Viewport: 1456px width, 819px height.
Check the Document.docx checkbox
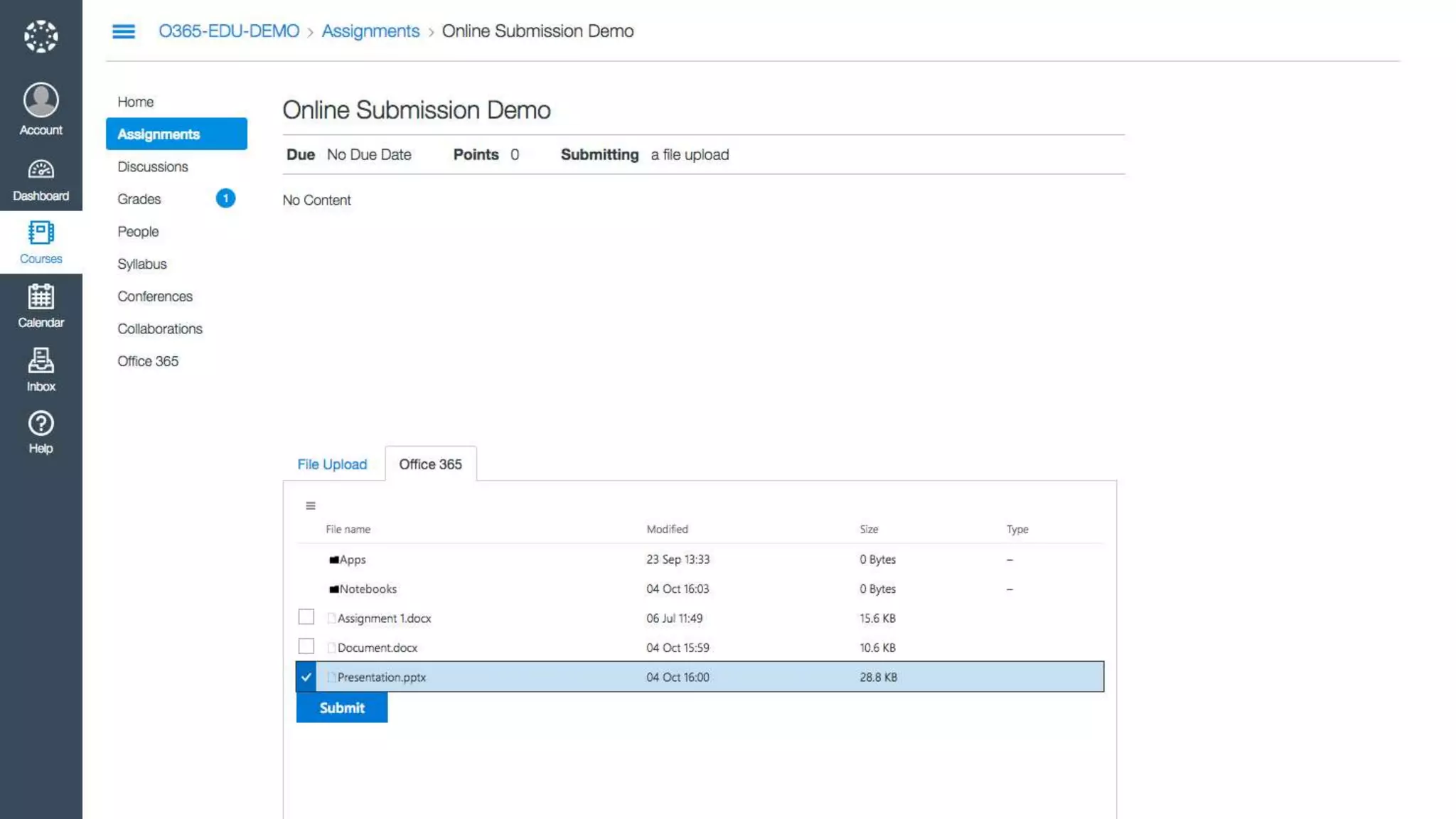pos(306,646)
